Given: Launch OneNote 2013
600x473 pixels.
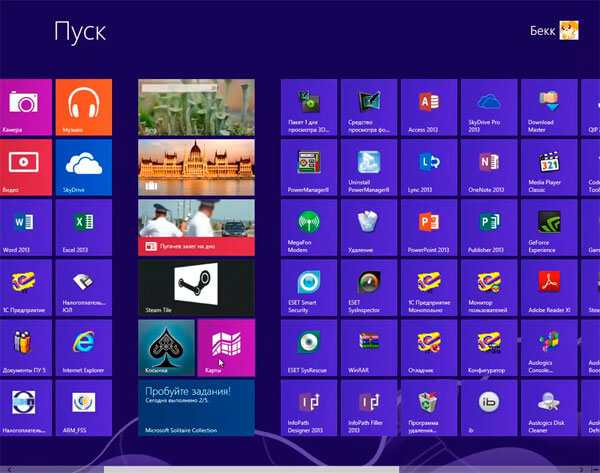Looking at the screenshot, I should (489, 167).
